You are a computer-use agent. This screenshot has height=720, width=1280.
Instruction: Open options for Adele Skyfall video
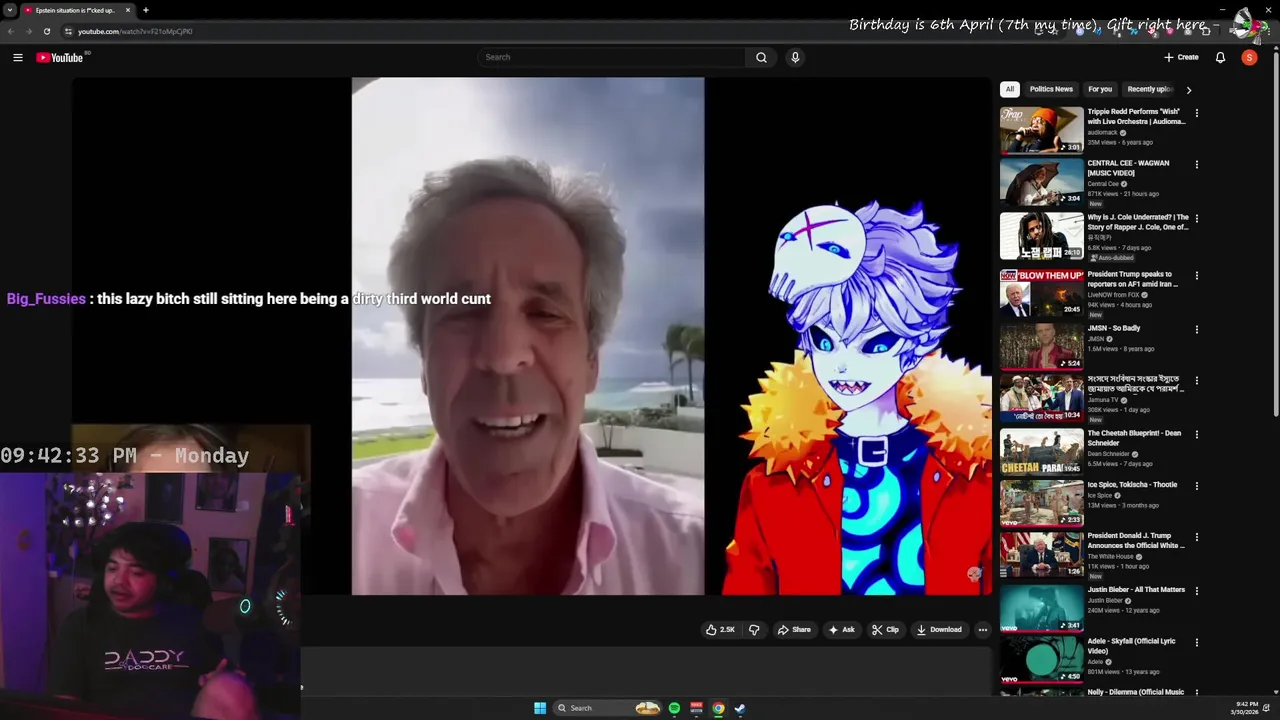click(1196, 642)
